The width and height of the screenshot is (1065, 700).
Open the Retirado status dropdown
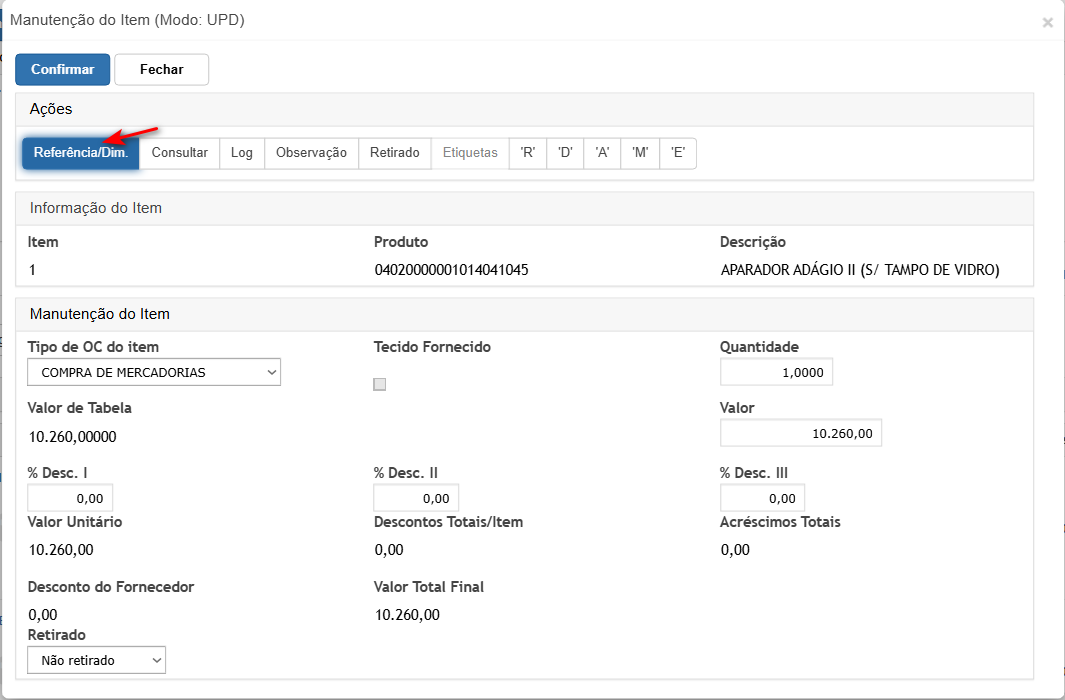tap(97, 660)
